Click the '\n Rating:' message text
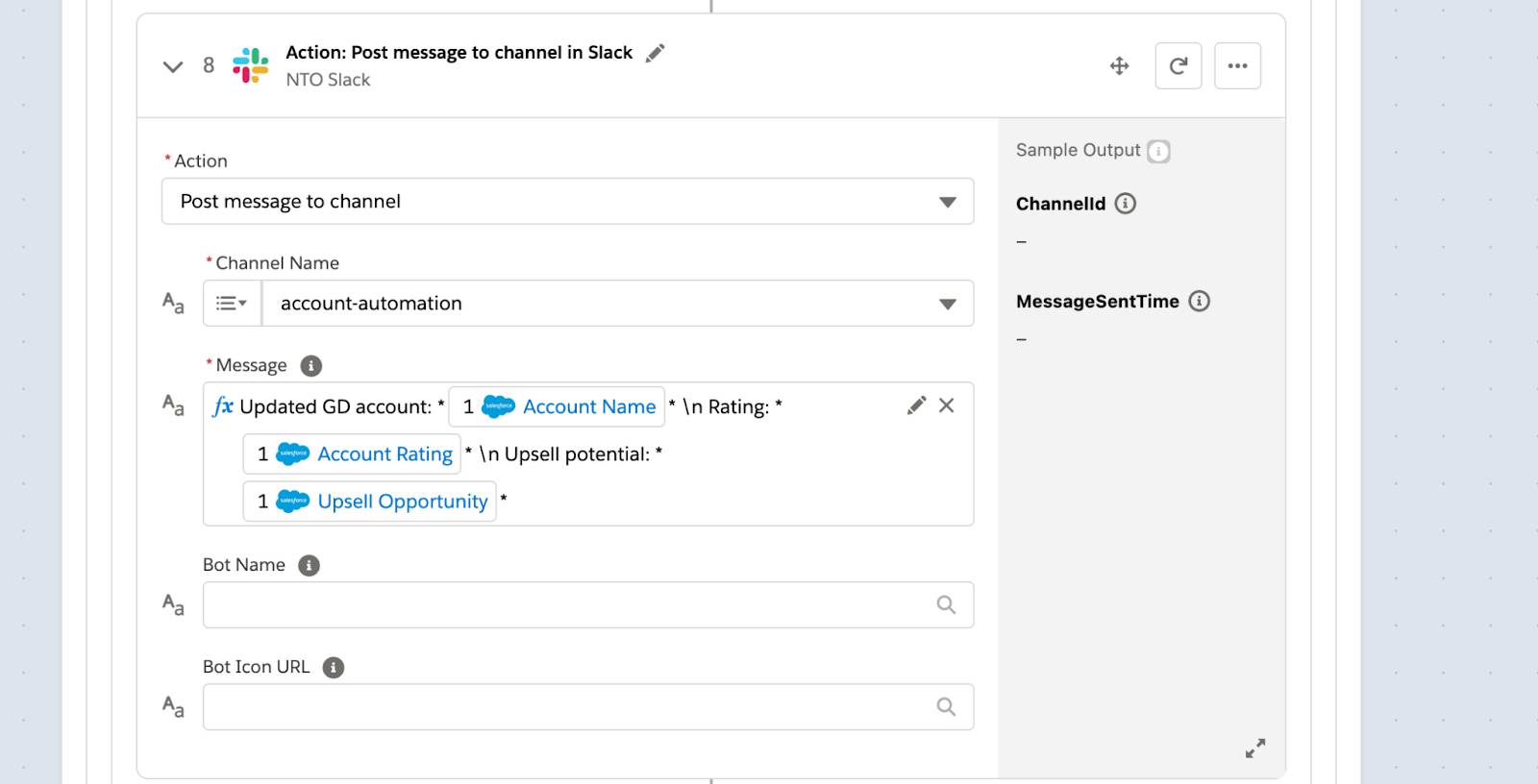Viewport: 1538px width, 784px height. click(726, 406)
